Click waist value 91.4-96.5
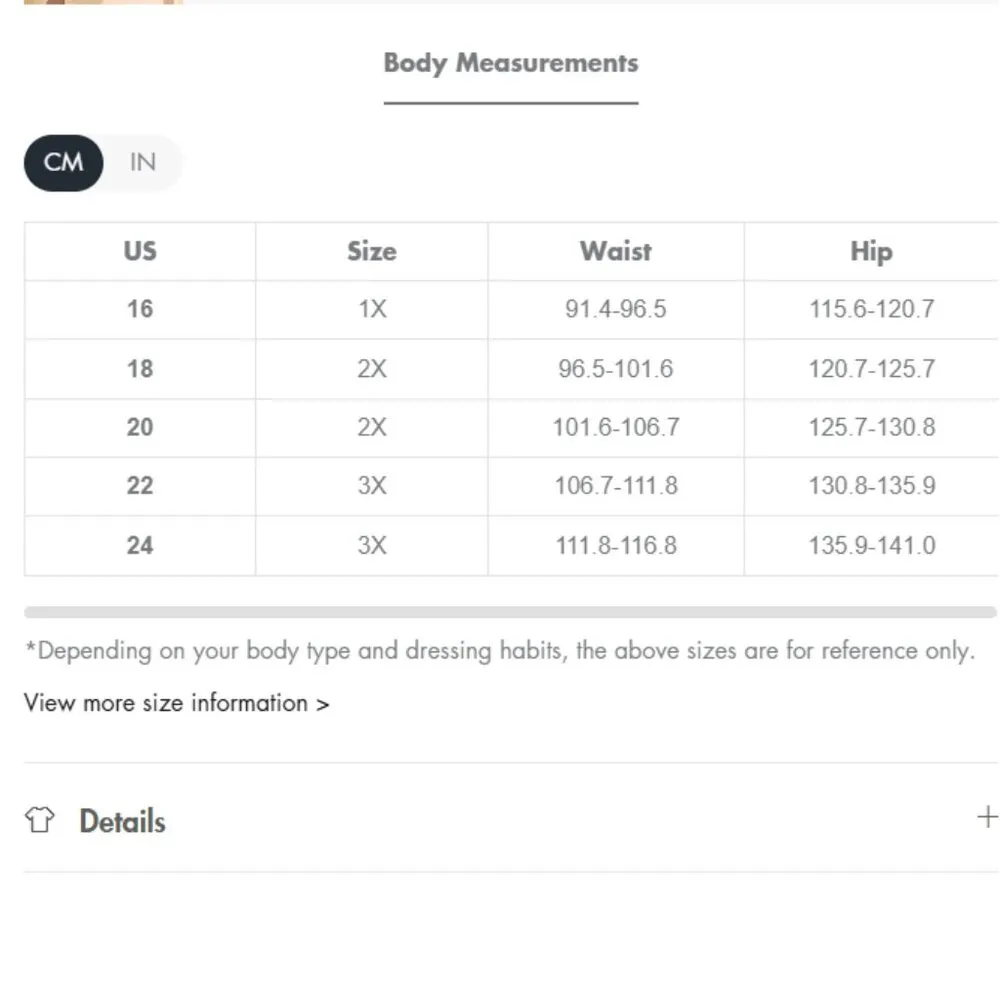The width and height of the screenshot is (1000, 1000). click(615, 309)
